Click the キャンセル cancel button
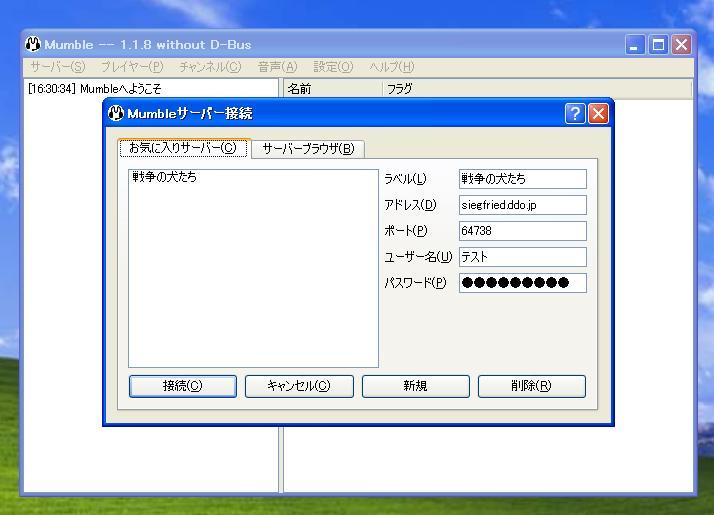Screen dimensions: 714x515 pyautogui.click(x=298, y=386)
